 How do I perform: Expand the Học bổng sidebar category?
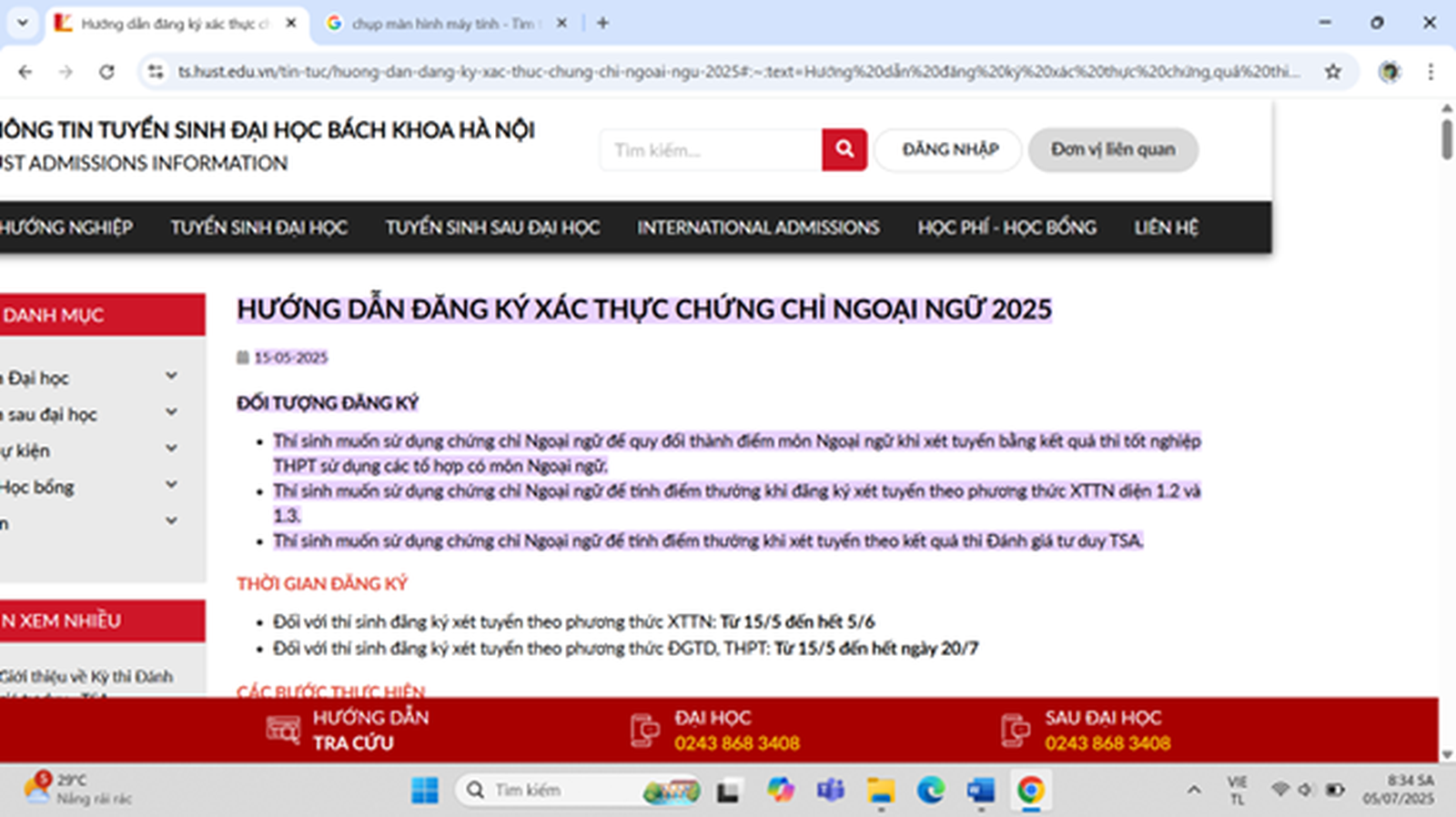click(171, 486)
